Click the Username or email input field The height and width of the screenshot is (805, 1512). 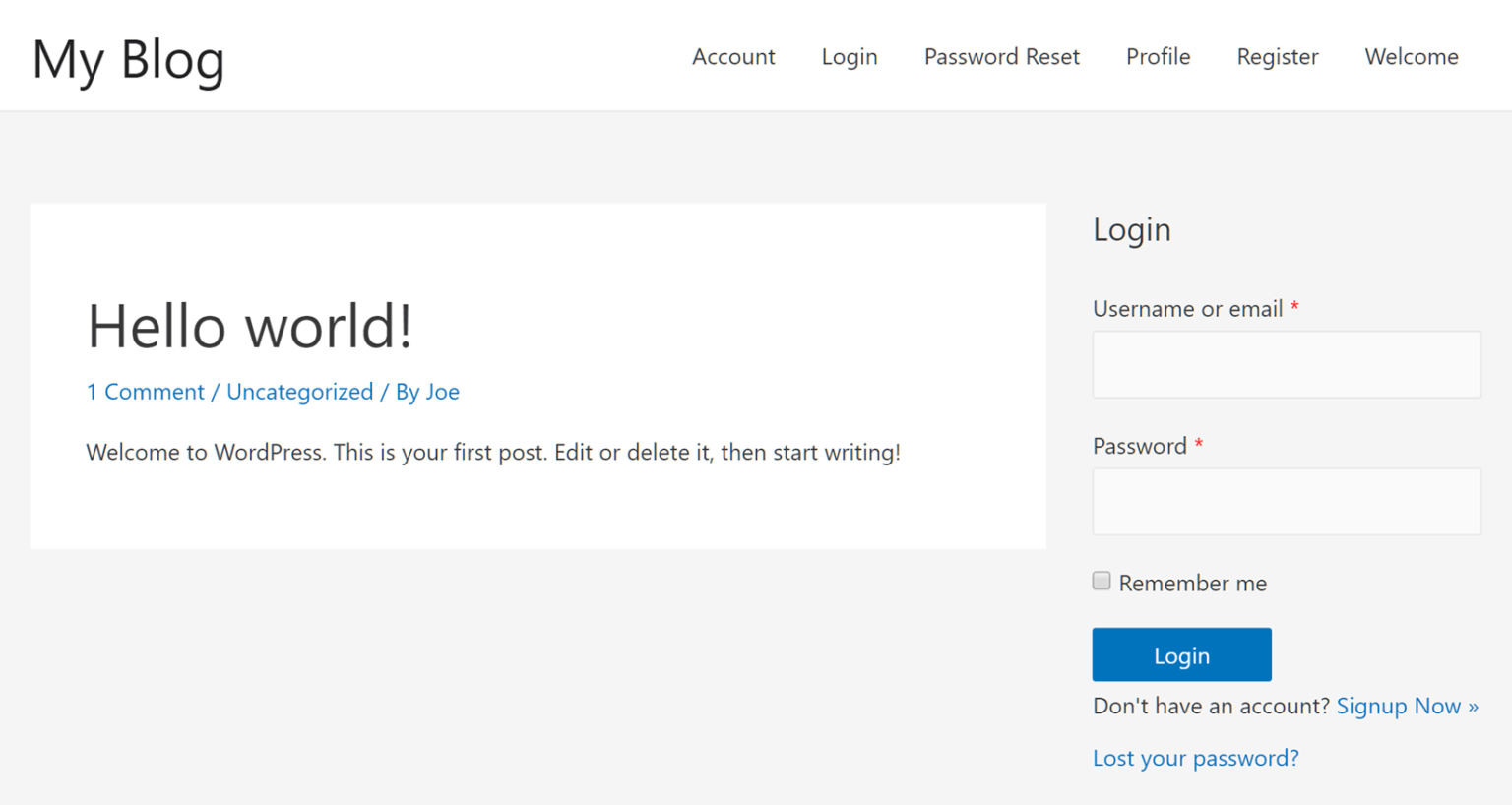click(x=1286, y=363)
